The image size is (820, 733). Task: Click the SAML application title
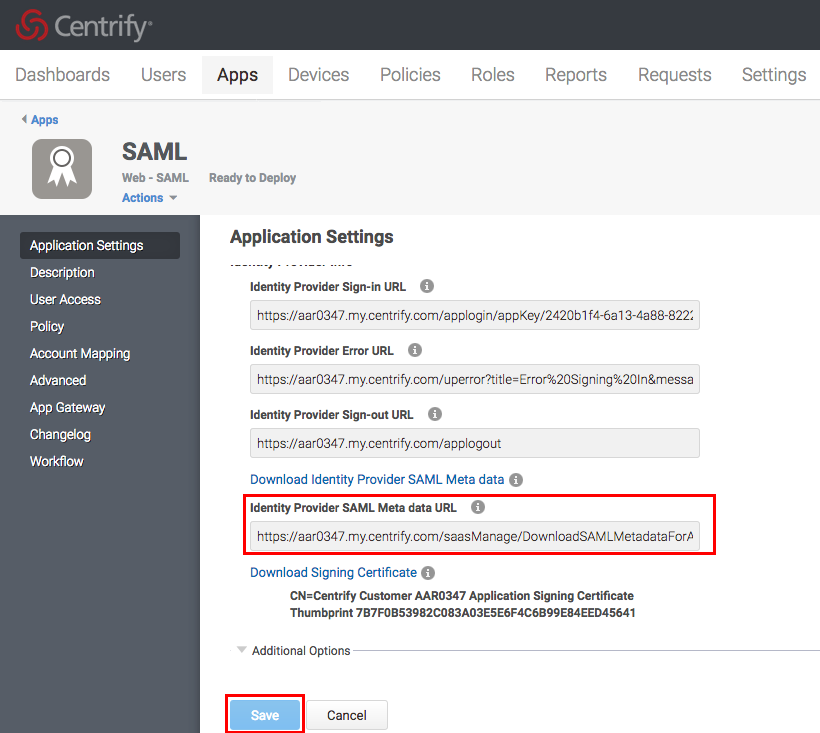click(154, 152)
